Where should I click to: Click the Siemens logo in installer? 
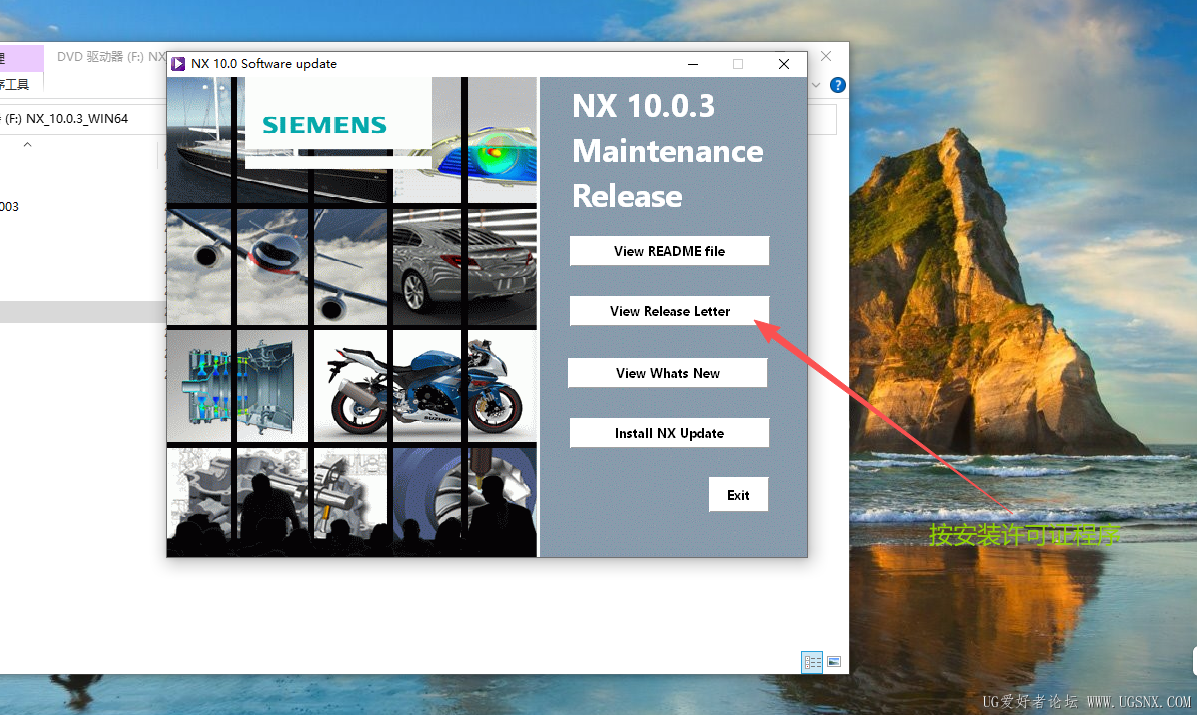tap(324, 125)
